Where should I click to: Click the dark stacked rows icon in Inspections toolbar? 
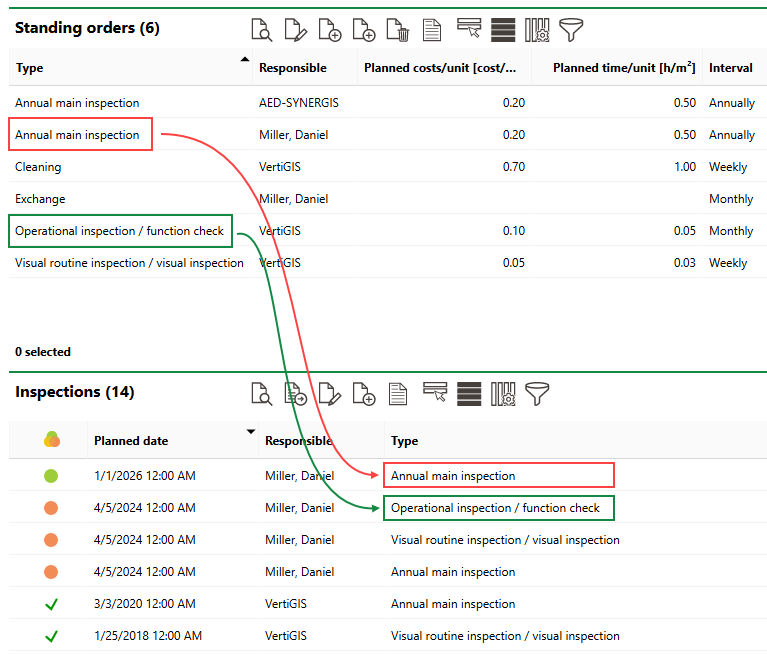pos(469,394)
